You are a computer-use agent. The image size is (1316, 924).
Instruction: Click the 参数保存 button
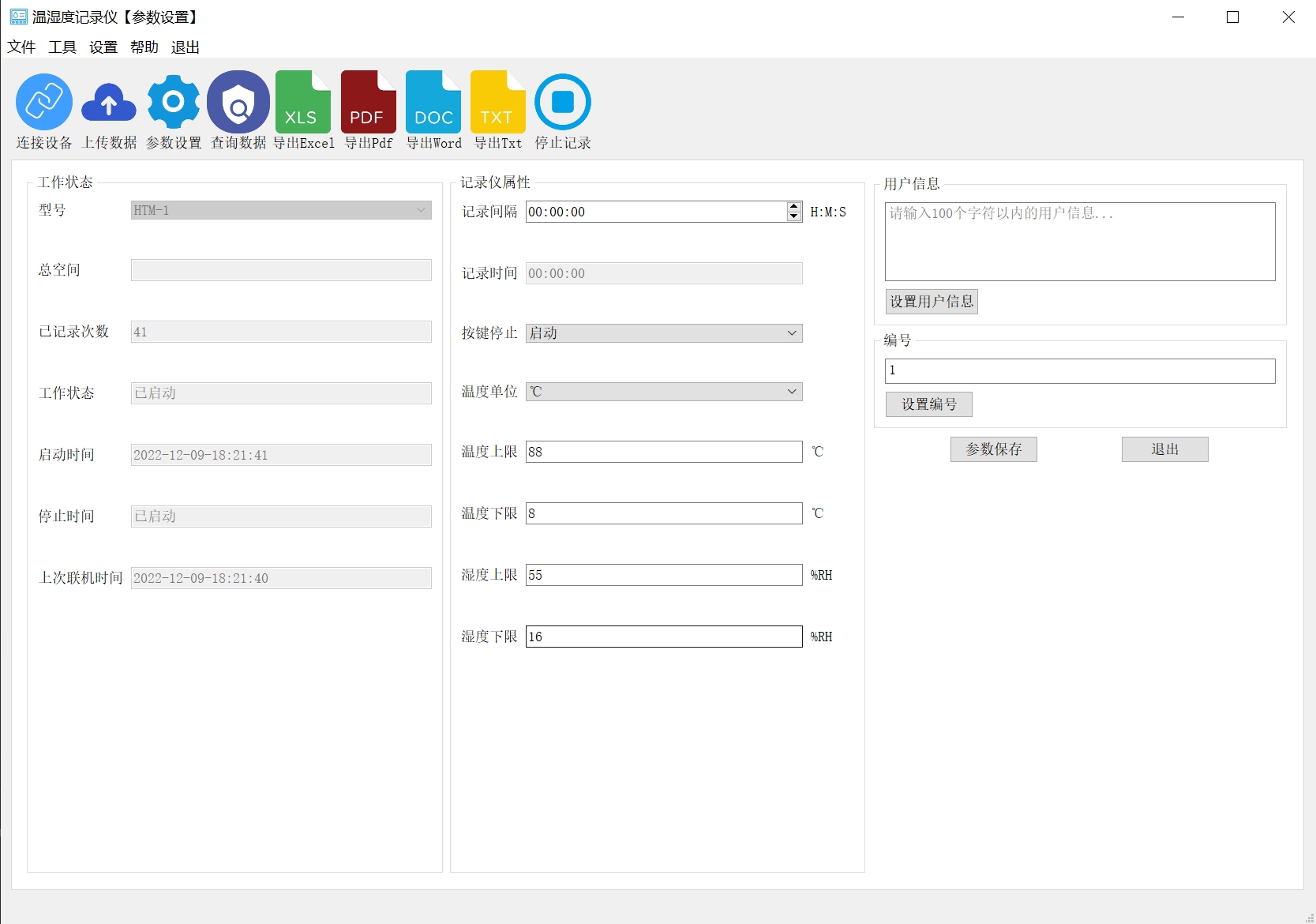coord(994,449)
